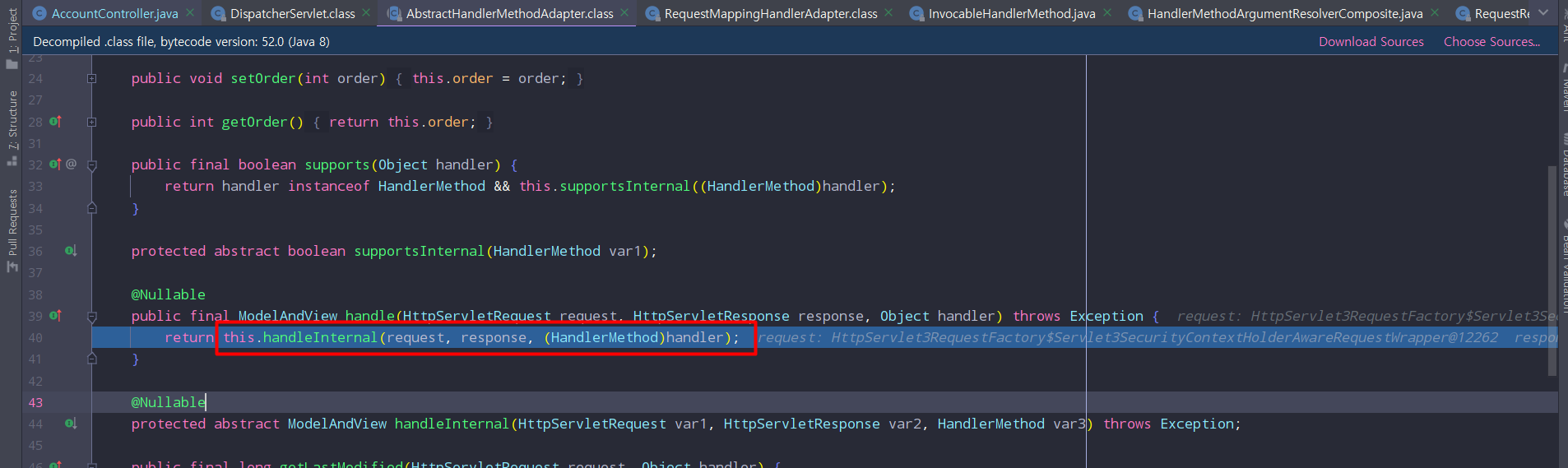Image resolution: width=1568 pixels, height=468 pixels.
Task: Open the Pull Requests tool window
Action: point(12,230)
